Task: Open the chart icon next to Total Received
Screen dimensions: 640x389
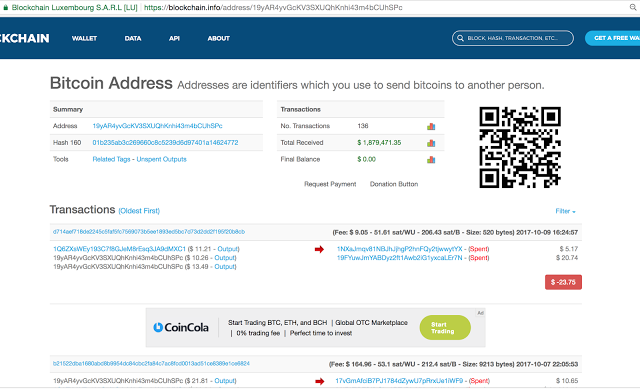Action: click(x=431, y=143)
